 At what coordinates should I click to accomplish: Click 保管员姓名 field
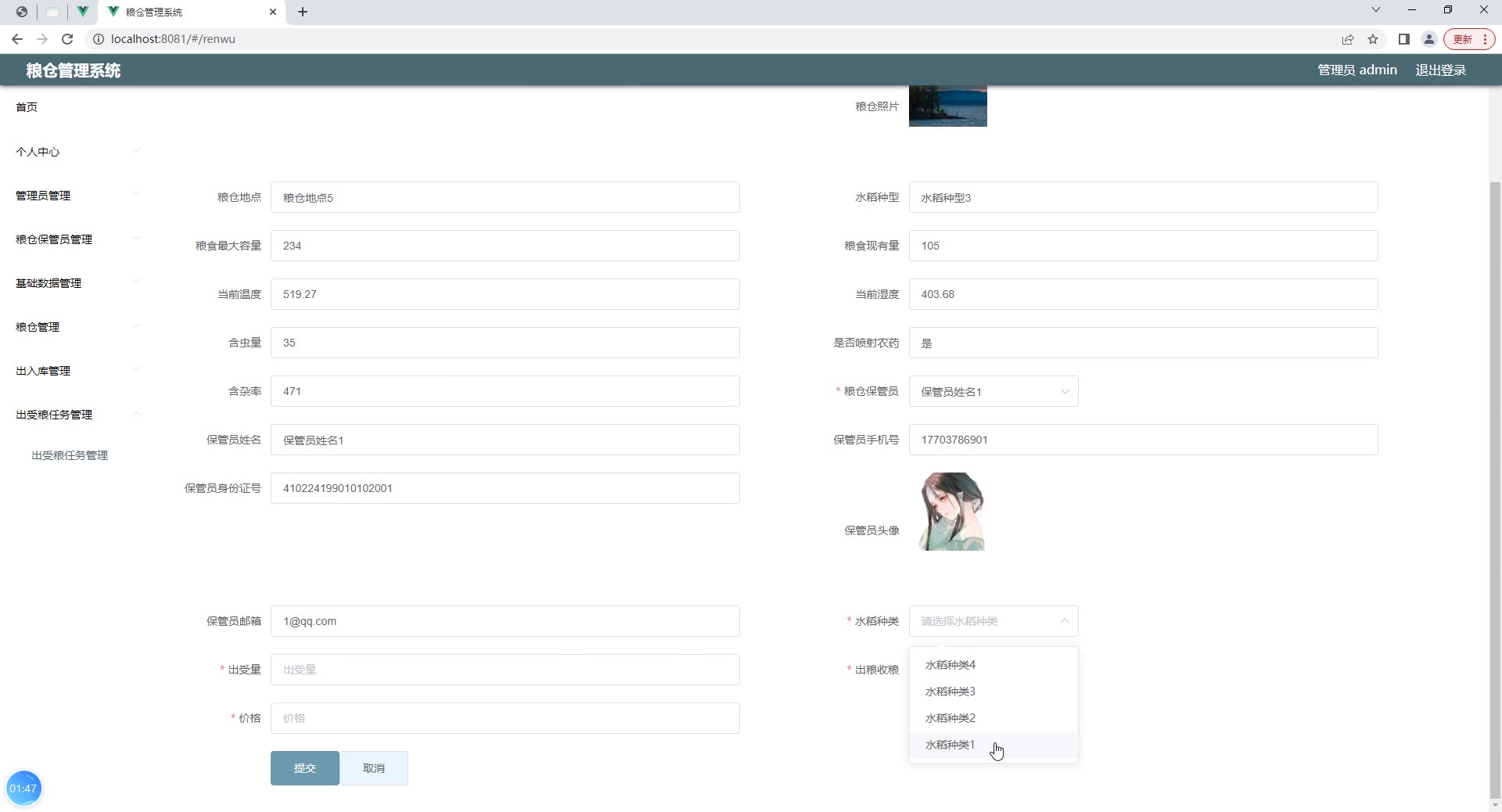coord(505,440)
